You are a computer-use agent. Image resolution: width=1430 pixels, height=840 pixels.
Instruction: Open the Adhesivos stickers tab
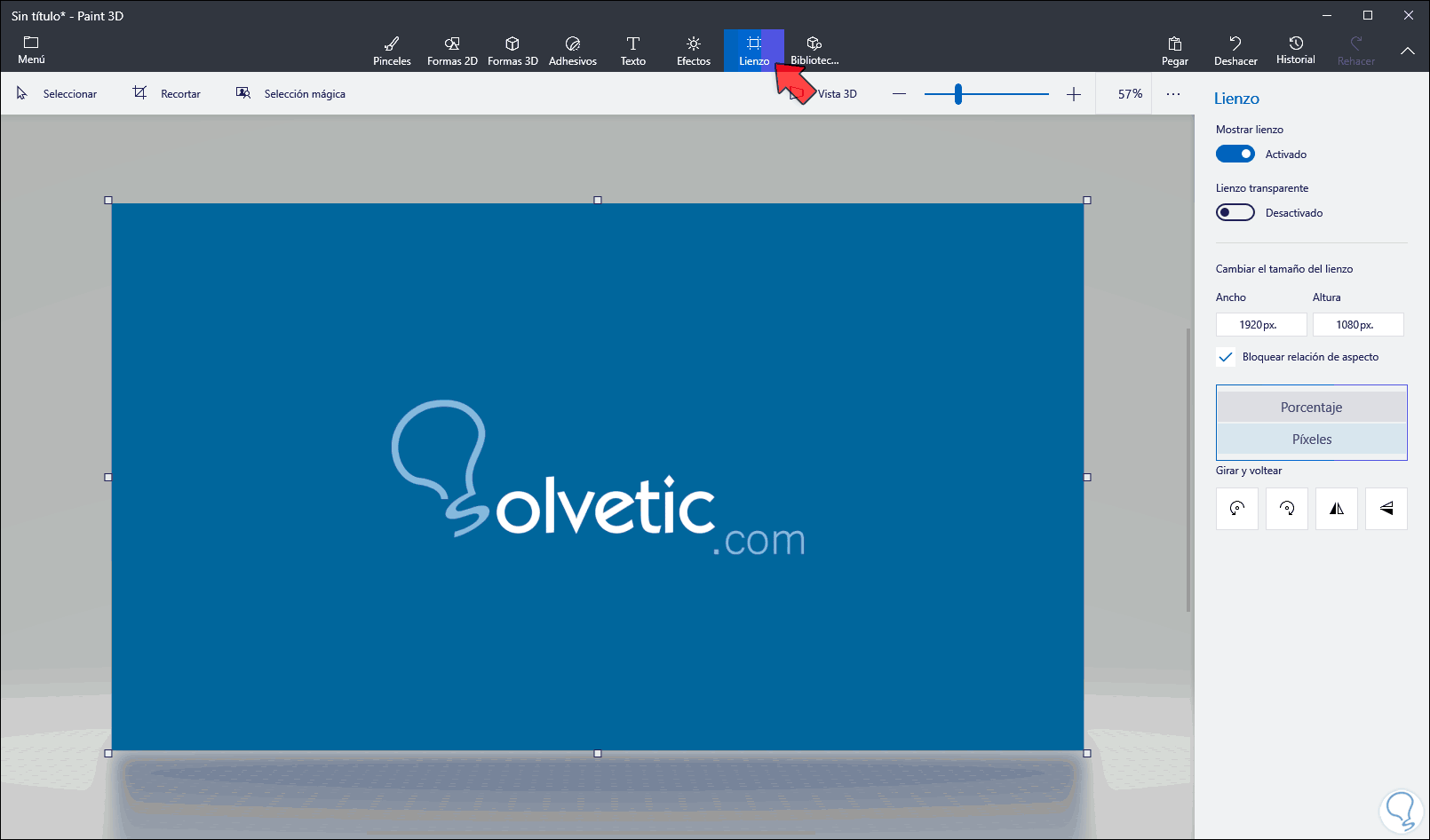573,51
